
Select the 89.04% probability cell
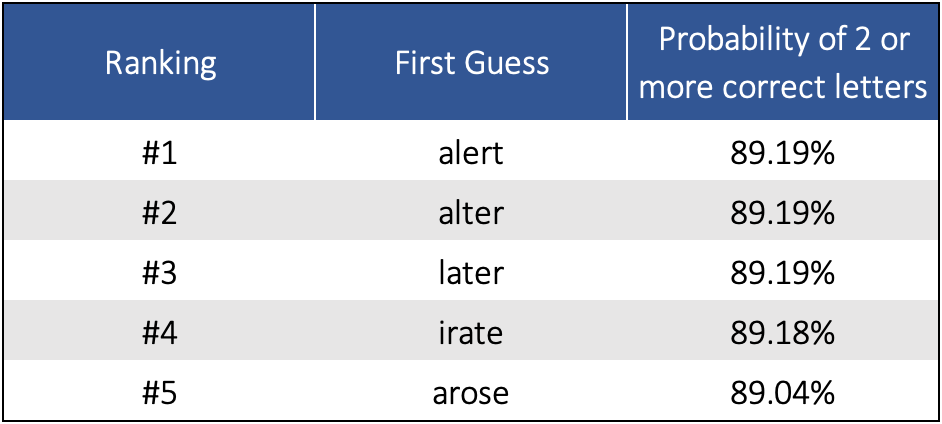pos(783,393)
